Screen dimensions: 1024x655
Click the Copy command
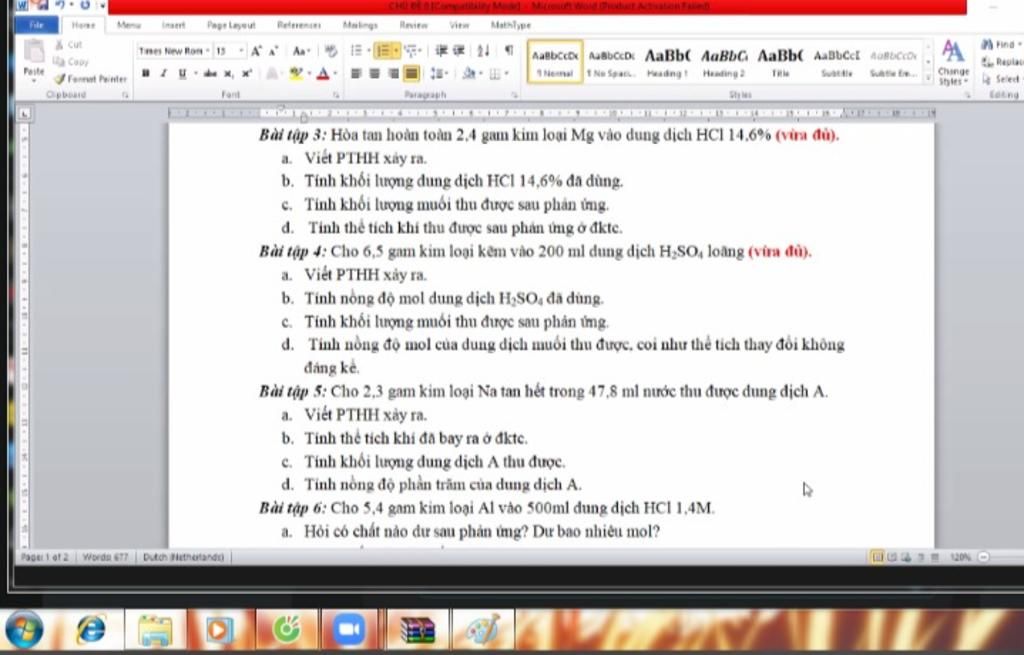[71, 61]
